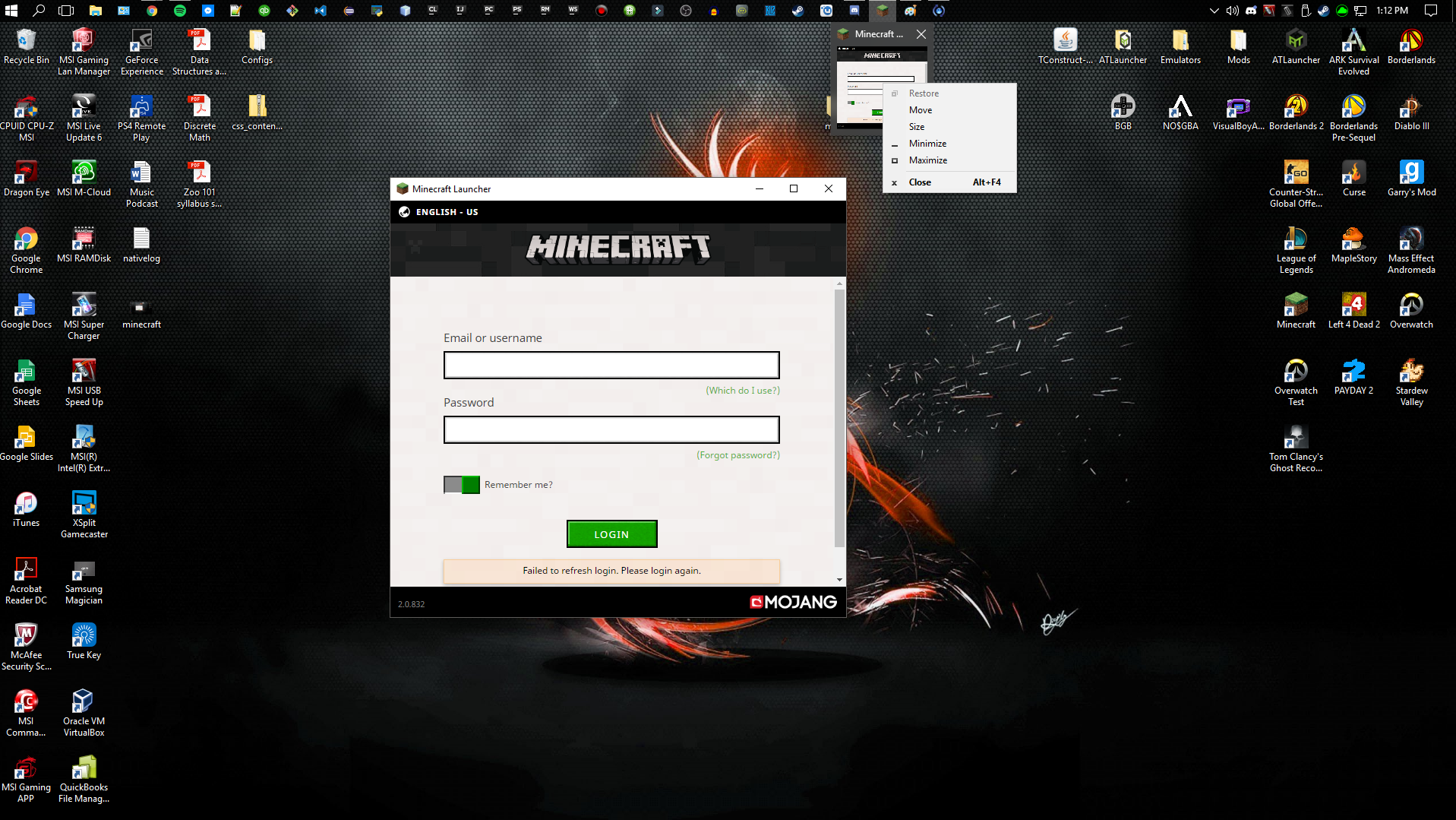The height and width of the screenshot is (820, 1456).
Task: Open the 'Which do I use?' link
Action: (x=743, y=391)
